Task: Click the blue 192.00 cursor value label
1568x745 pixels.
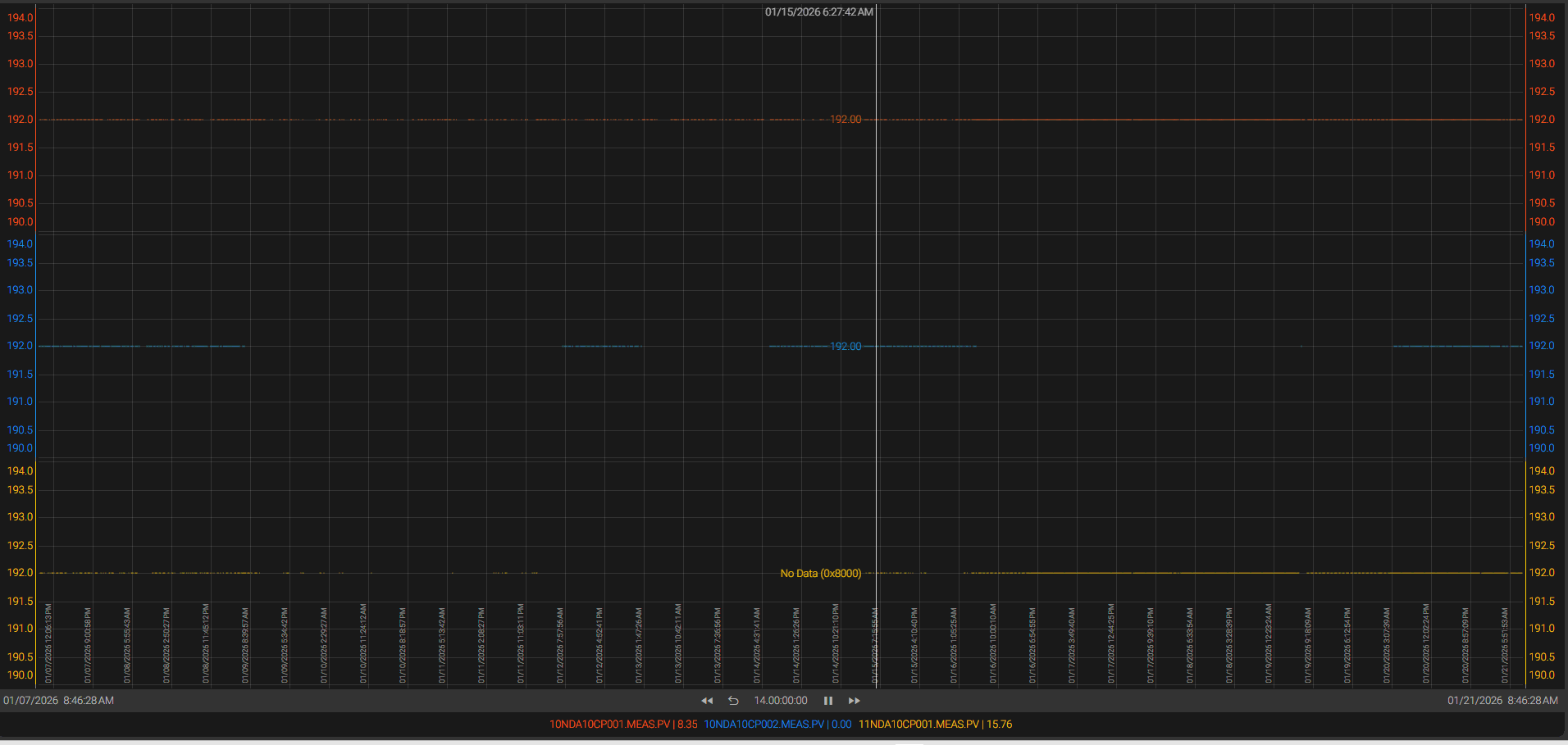Action: pos(846,347)
